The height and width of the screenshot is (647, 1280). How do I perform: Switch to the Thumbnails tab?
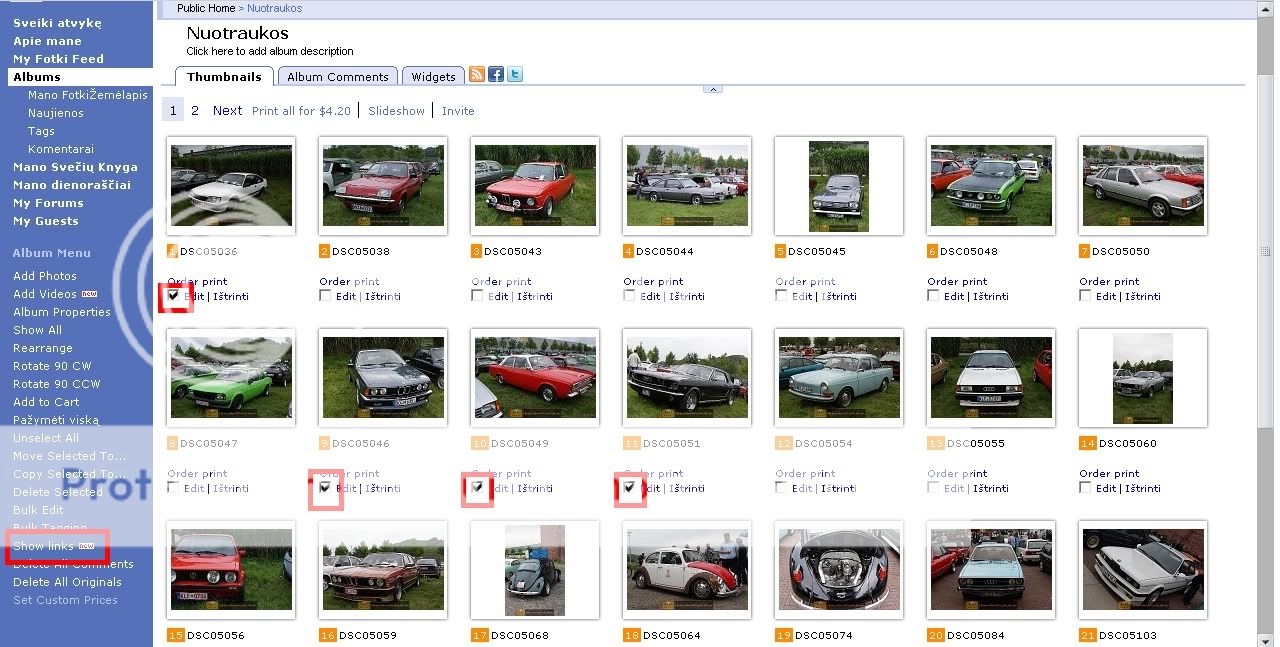click(x=224, y=77)
